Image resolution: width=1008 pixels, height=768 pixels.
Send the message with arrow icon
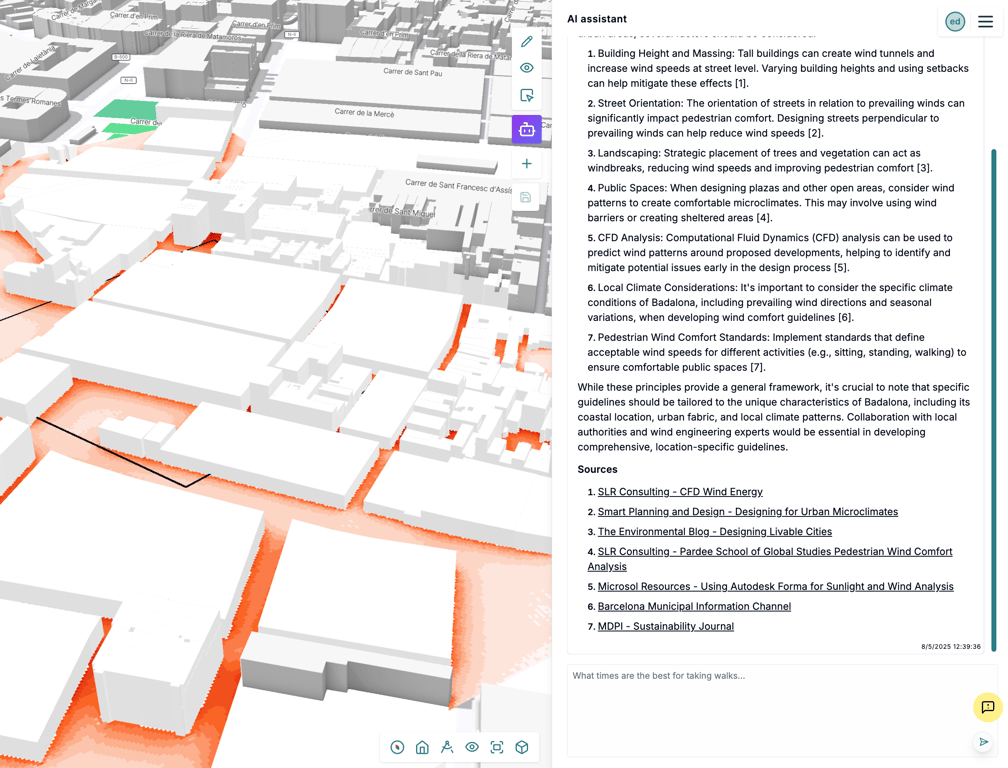(x=984, y=742)
